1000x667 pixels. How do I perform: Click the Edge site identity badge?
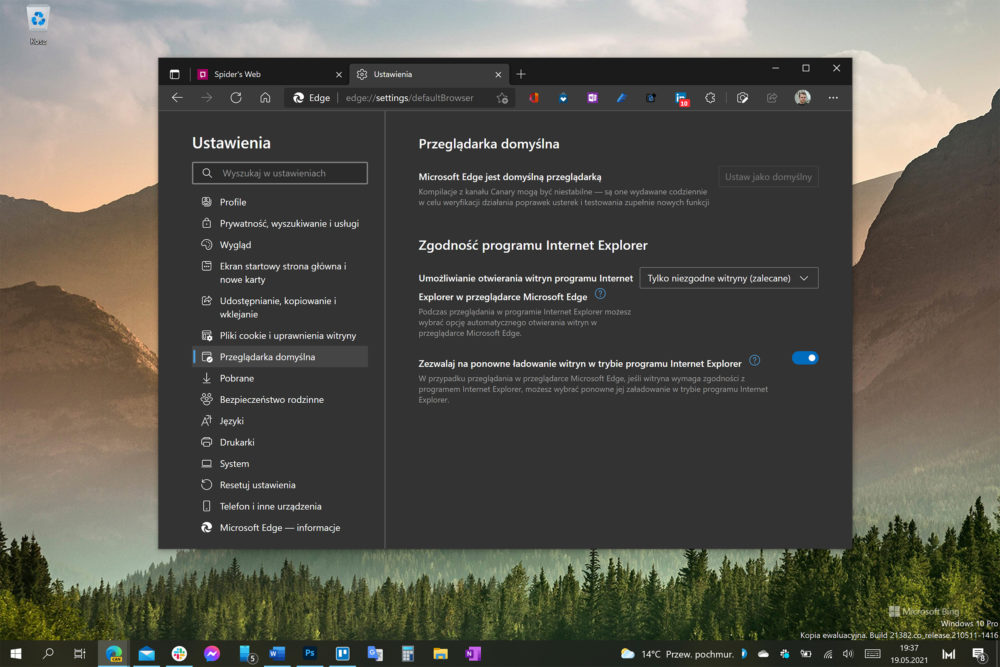(311, 98)
